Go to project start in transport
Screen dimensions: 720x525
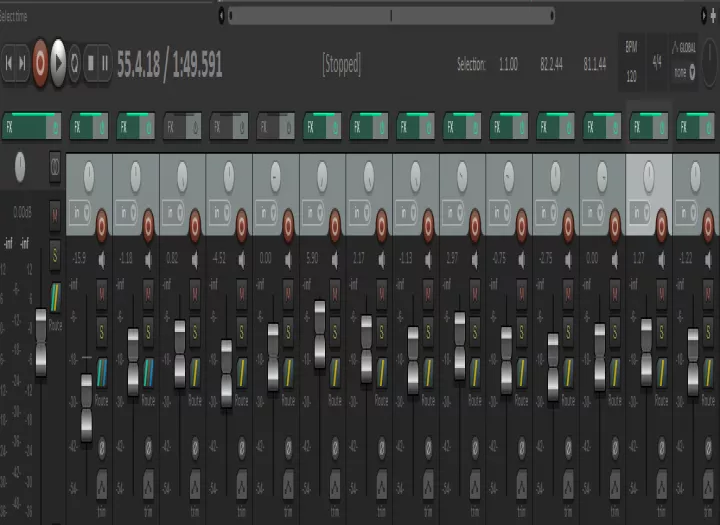coord(9,63)
